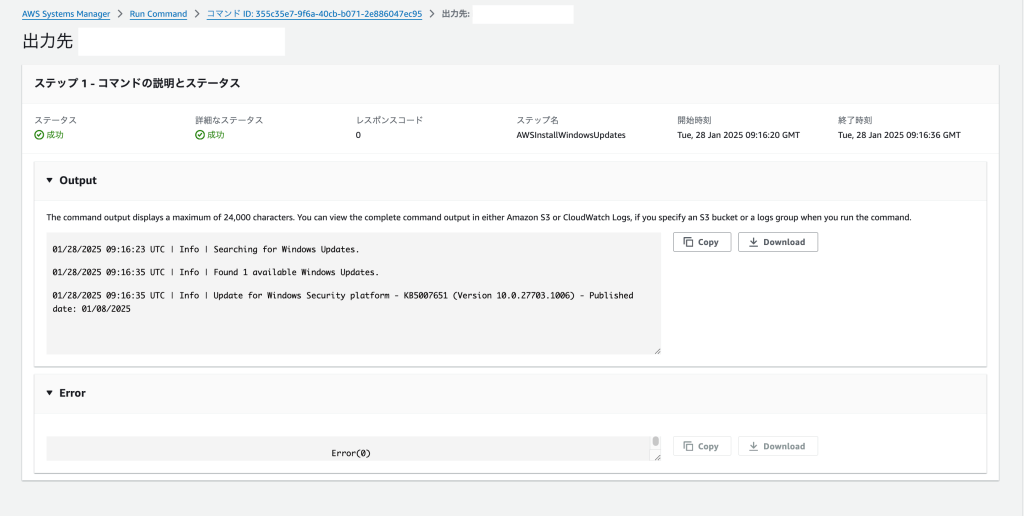1024x516 pixels.
Task: Click the scrollbar in the Error text box
Action: coord(656,441)
